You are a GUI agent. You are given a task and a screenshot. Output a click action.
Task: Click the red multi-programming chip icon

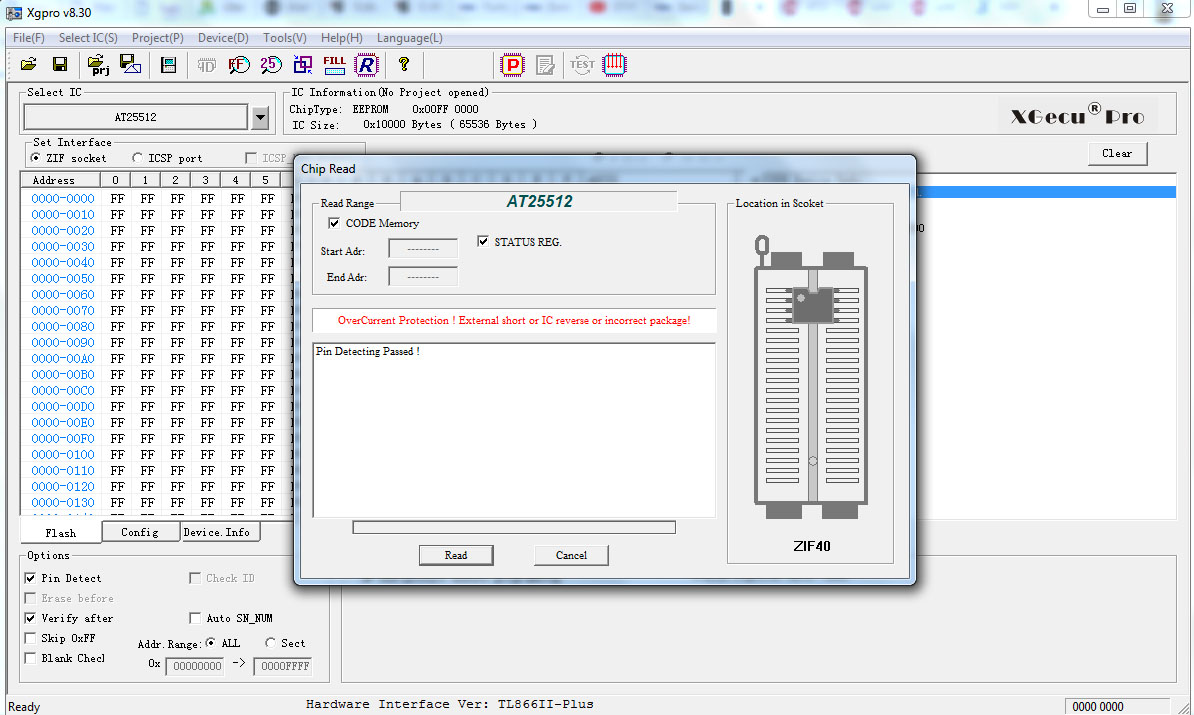pyautogui.click(x=615, y=65)
